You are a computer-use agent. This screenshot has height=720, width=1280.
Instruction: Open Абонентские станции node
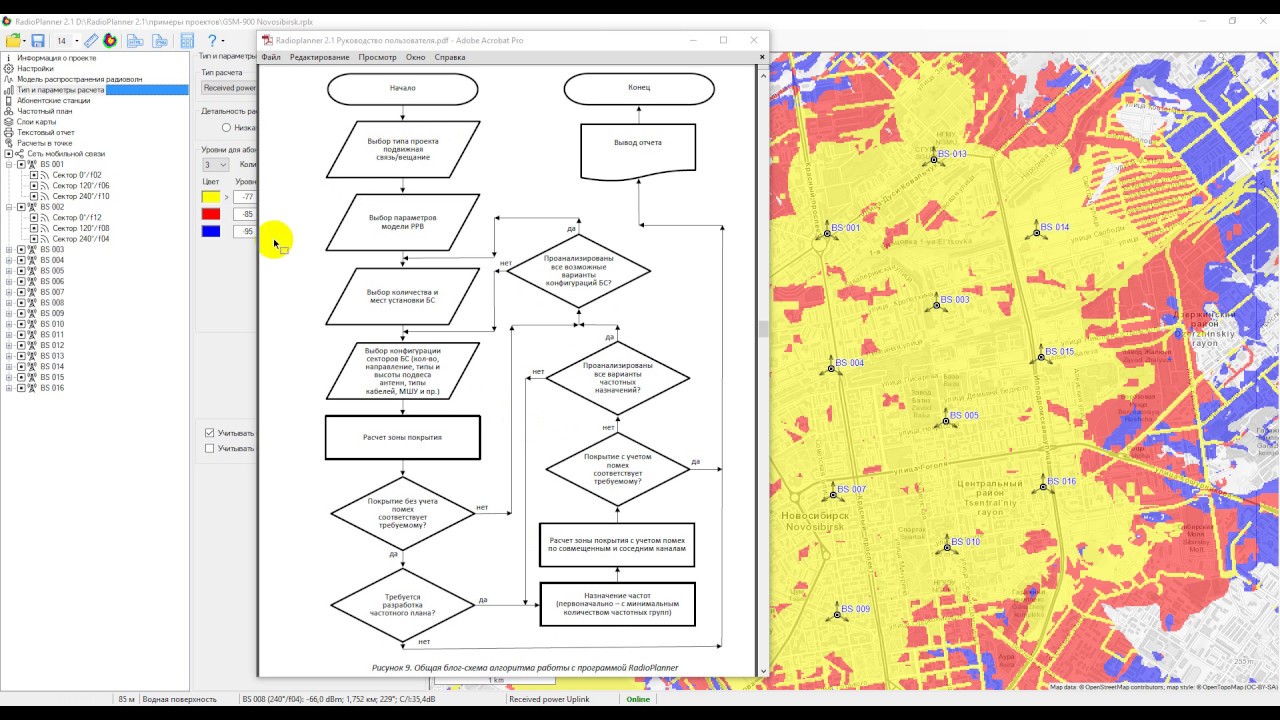pyautogui.click(x=53, y=101)
